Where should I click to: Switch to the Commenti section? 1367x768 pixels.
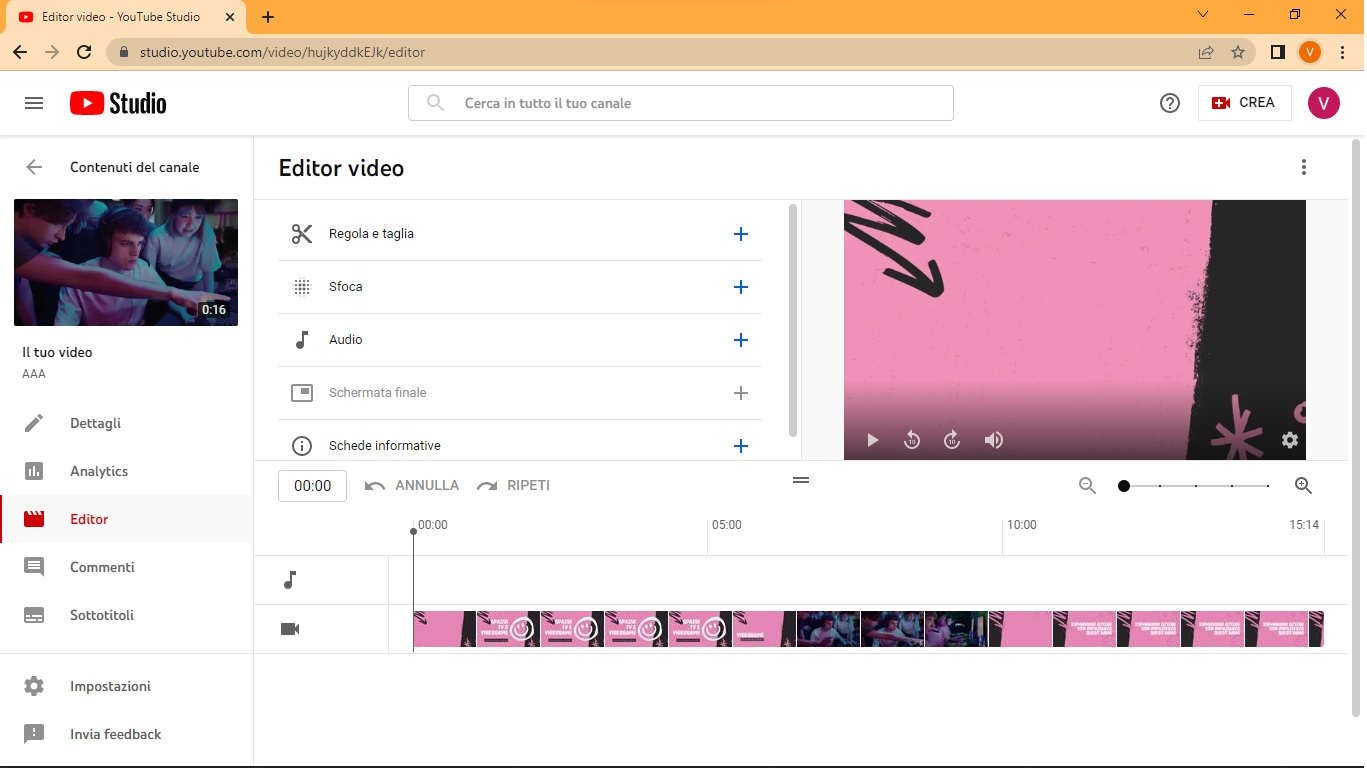[101, 567]
